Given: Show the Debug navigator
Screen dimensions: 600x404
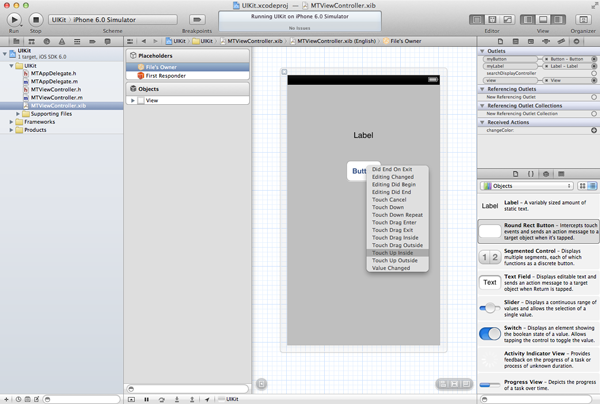Looking at the screenshot, I should pyautogui.click(x=77, y=41).
